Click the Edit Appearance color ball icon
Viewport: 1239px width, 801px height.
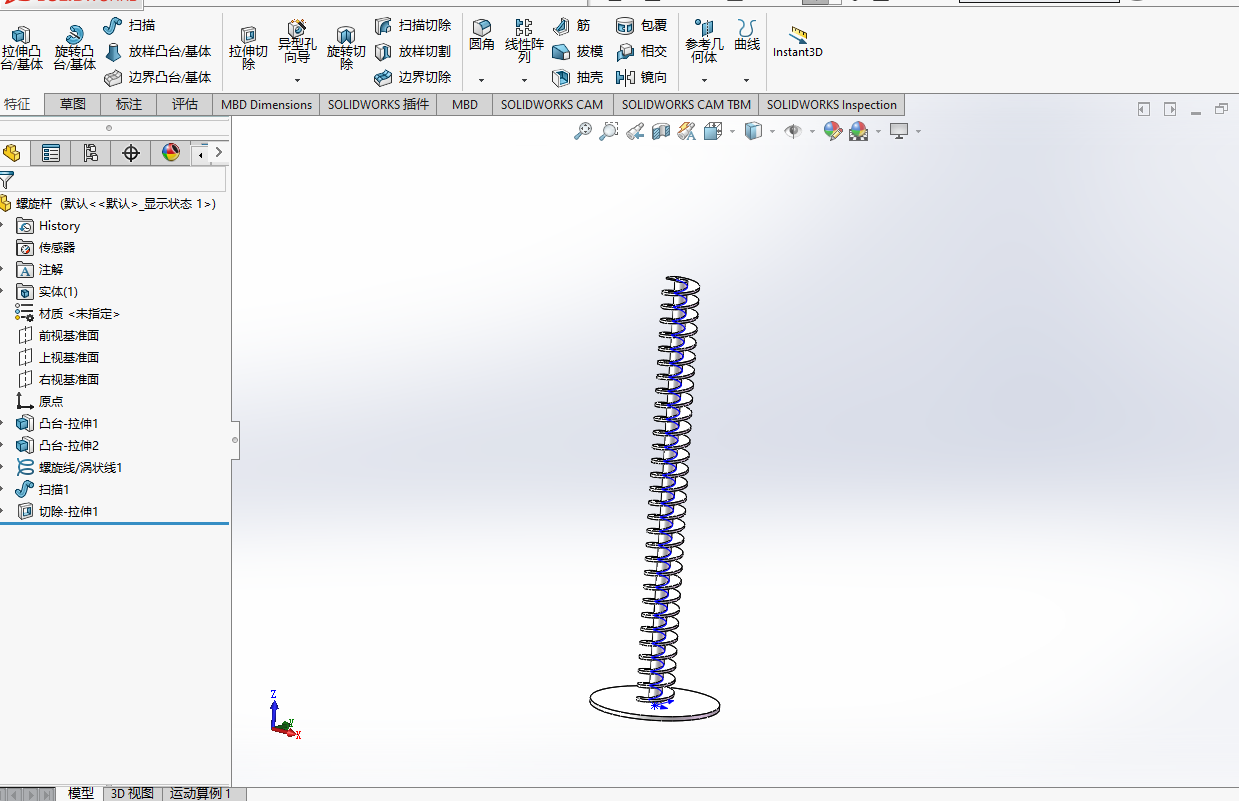[832, 131]
